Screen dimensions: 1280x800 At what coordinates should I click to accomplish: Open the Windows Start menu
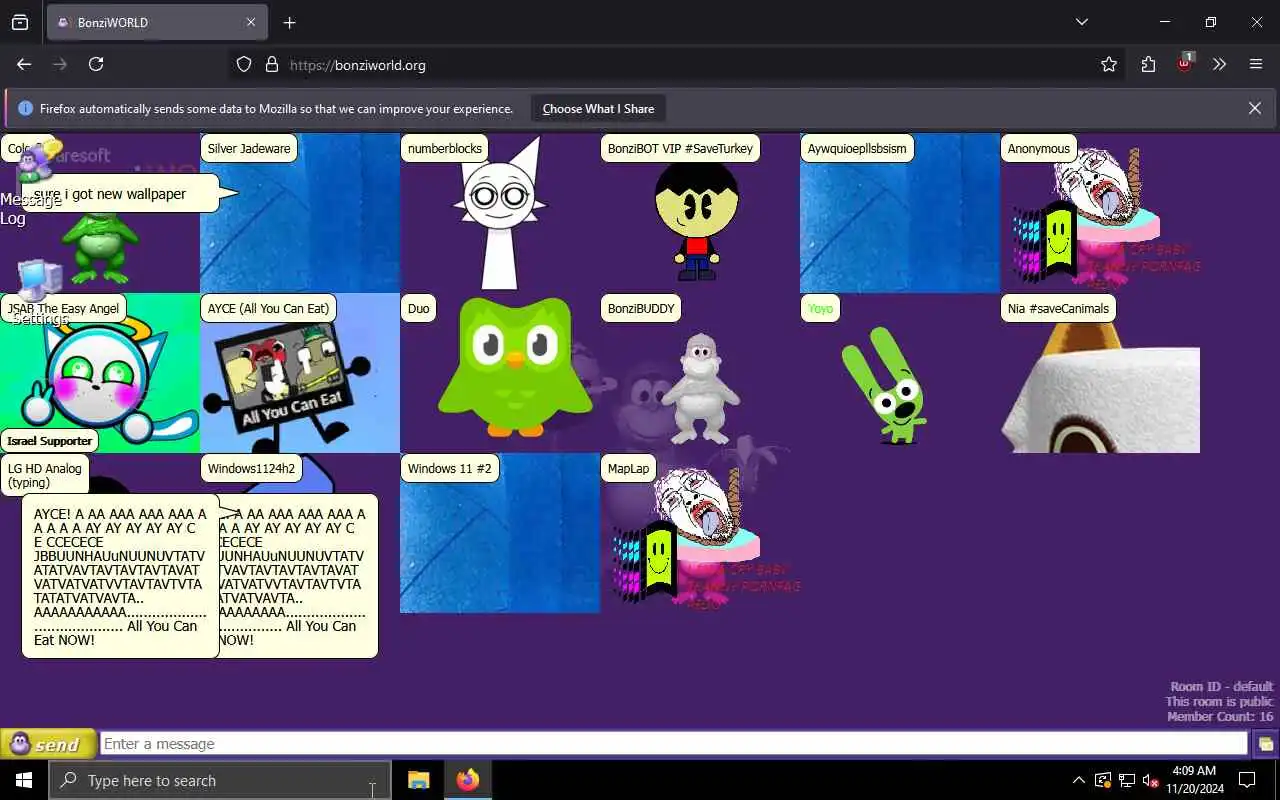point(24,780)
